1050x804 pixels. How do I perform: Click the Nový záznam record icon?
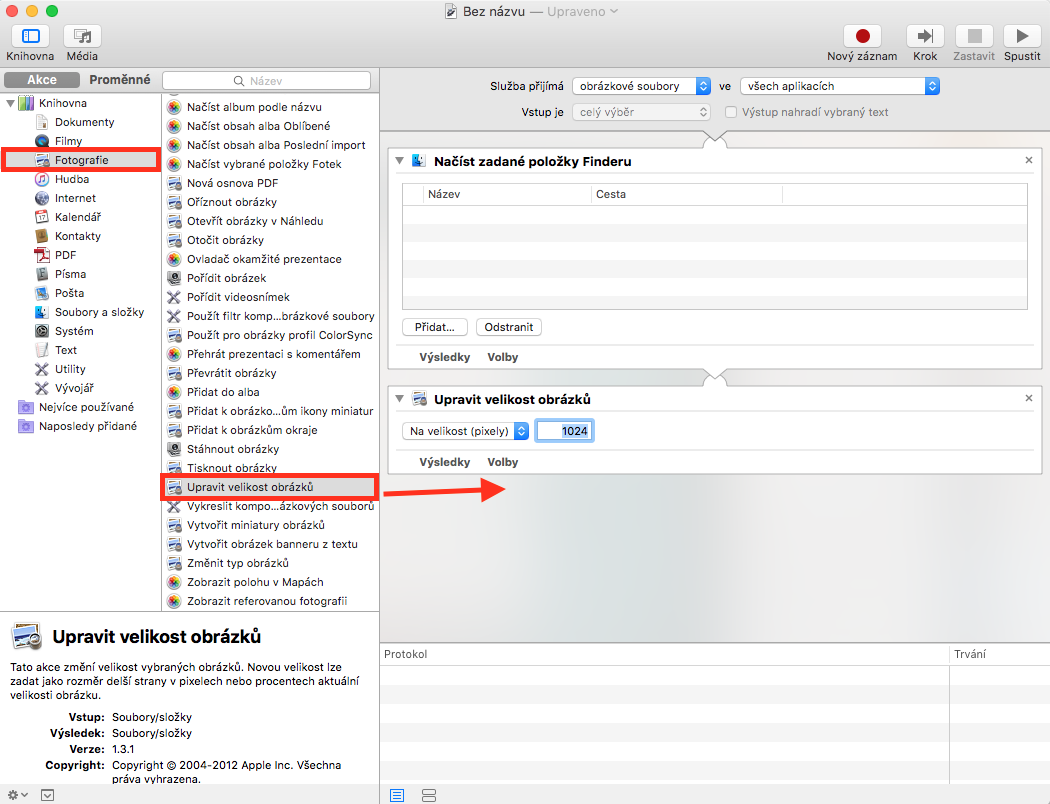pyautogui.click(x=862, y=36)
